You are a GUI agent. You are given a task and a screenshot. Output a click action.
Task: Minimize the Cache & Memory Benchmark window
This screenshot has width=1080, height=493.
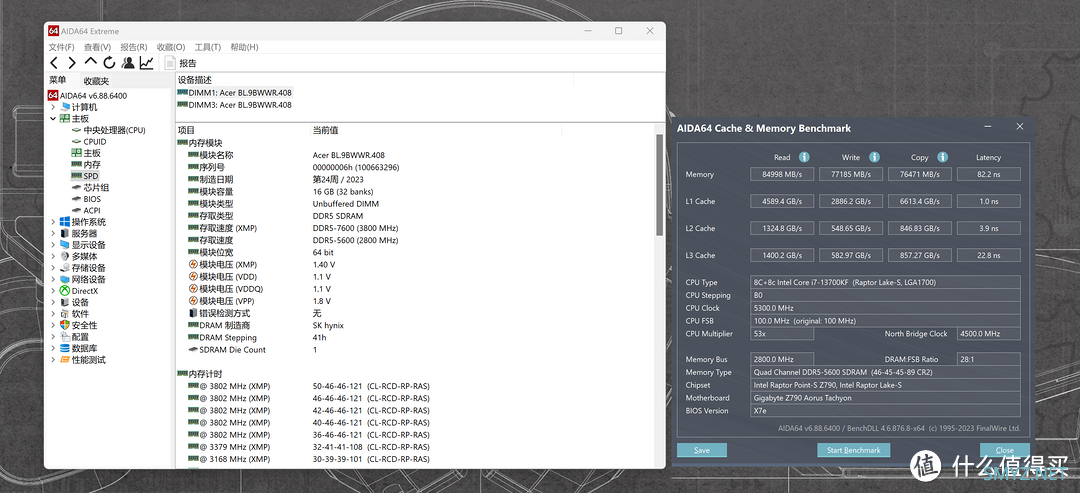[x=989, y=127]
